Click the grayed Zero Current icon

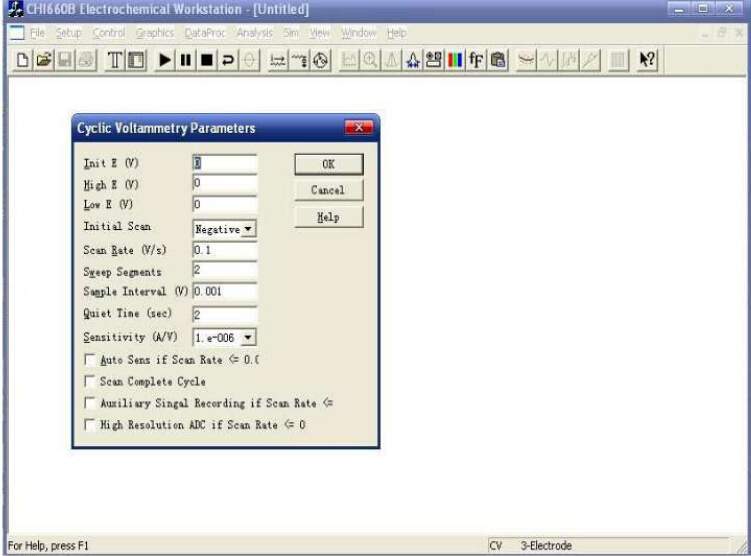[250, 60]
